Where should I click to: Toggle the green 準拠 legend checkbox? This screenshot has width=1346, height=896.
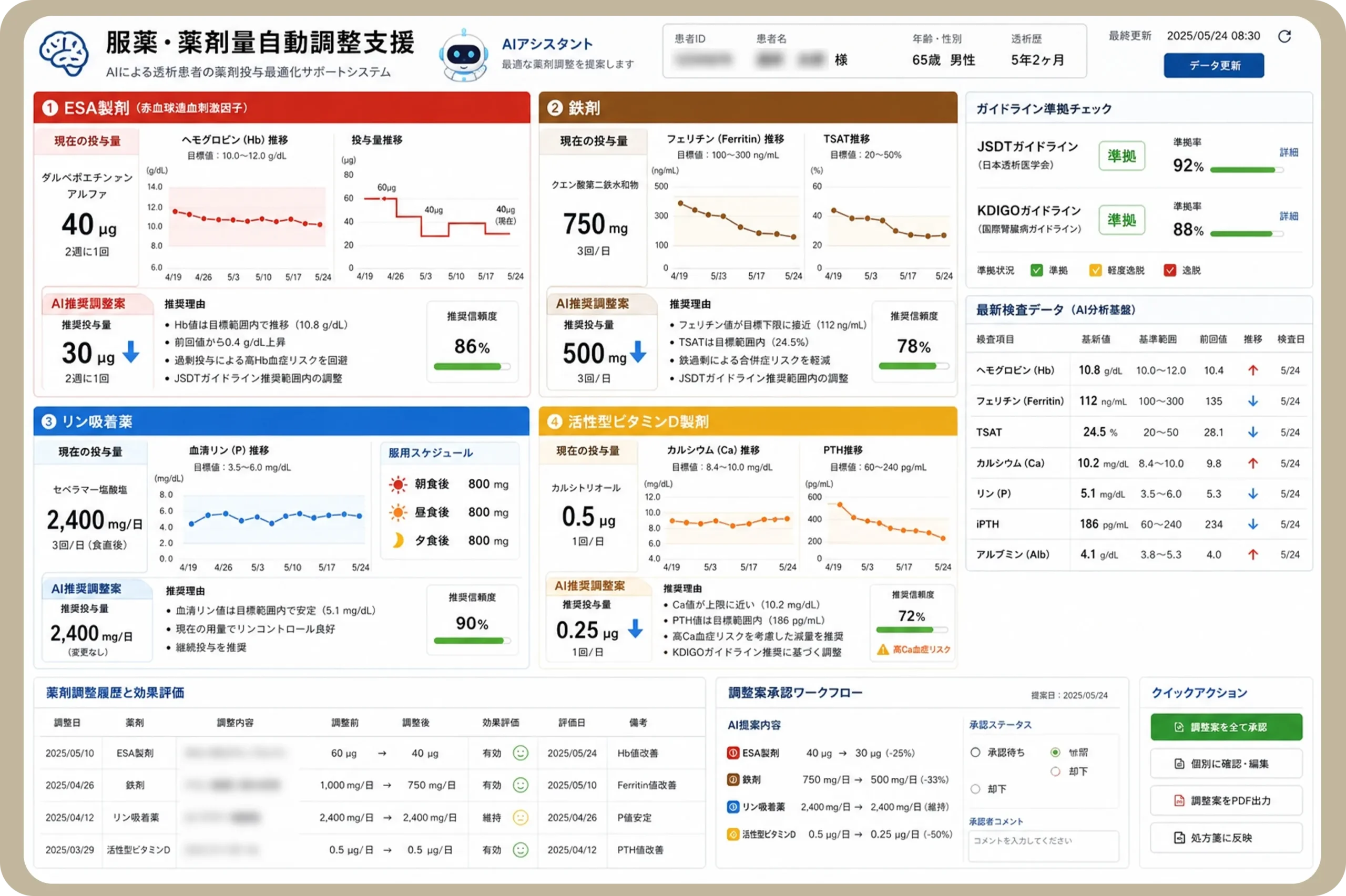[x=1036, y=270]
